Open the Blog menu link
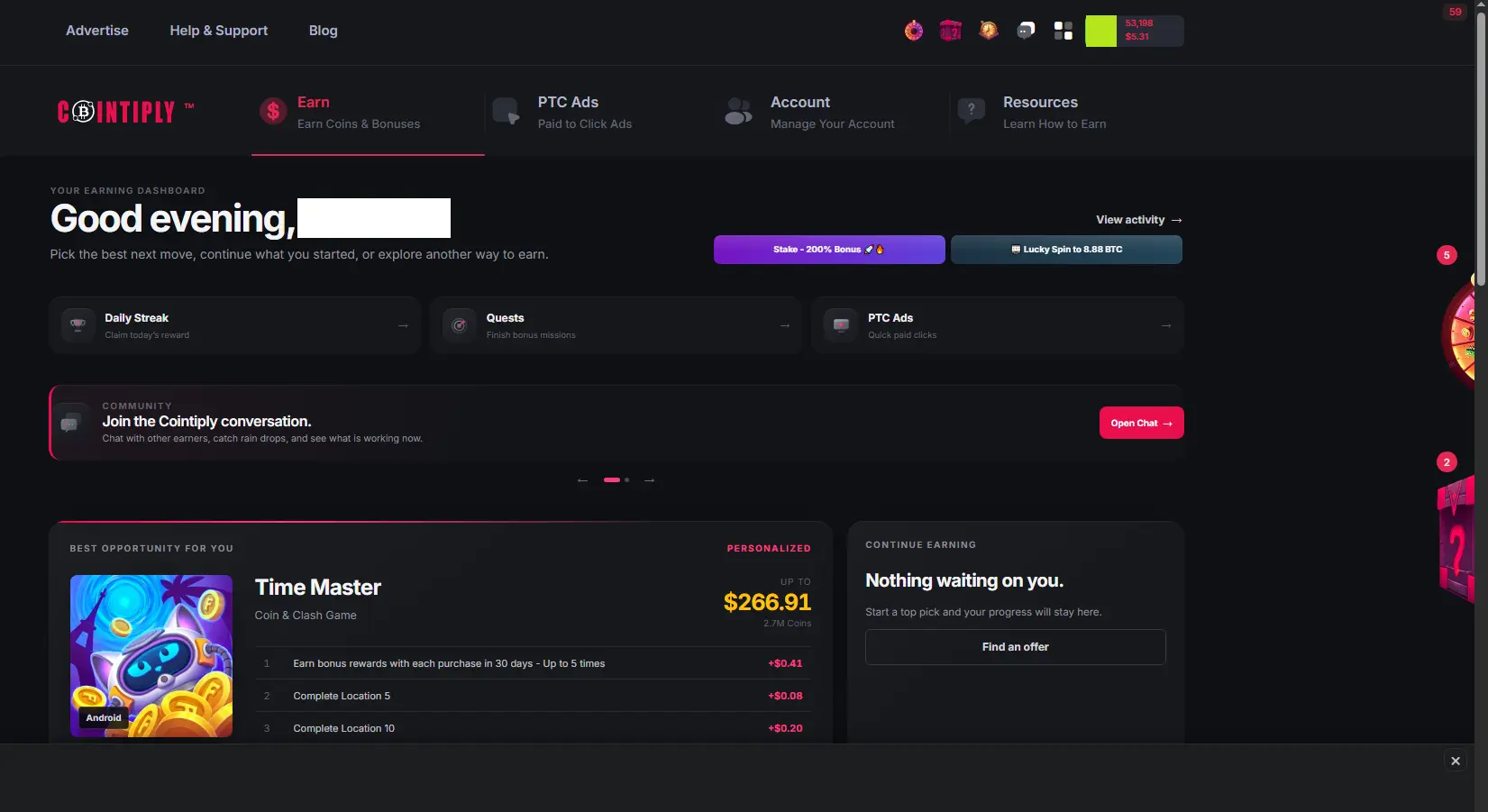Screen dimensions: 1488x812 click(324, 31)
